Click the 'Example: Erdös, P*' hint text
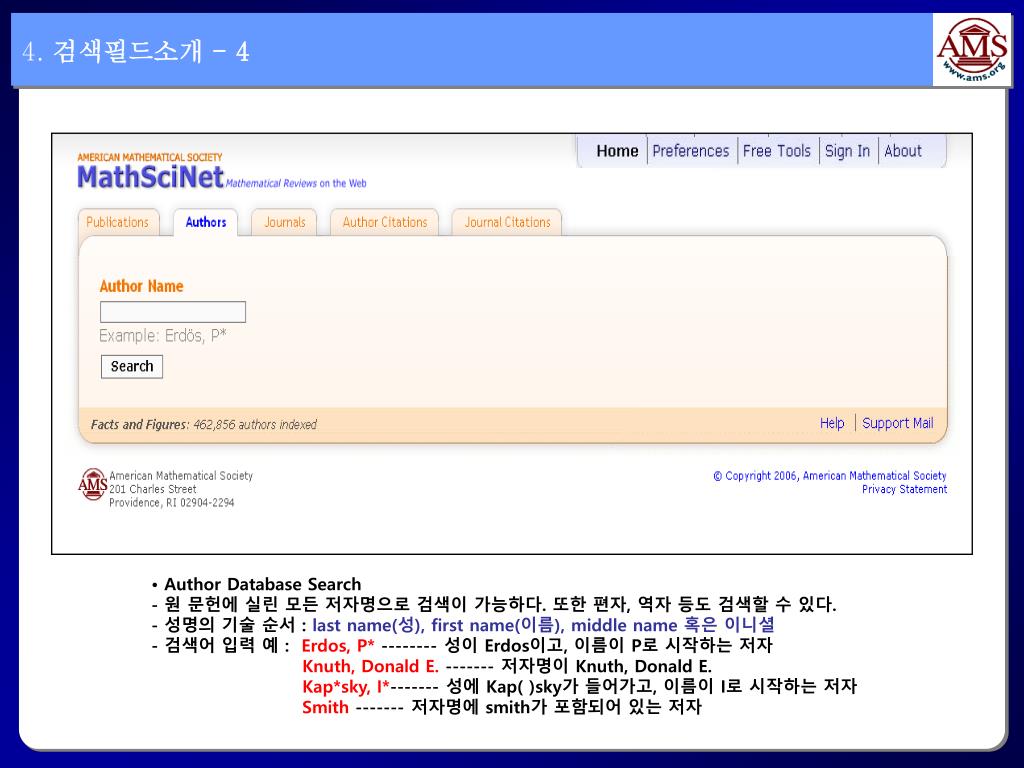The height and width of the screenshot is (768, 1024). 163,336
